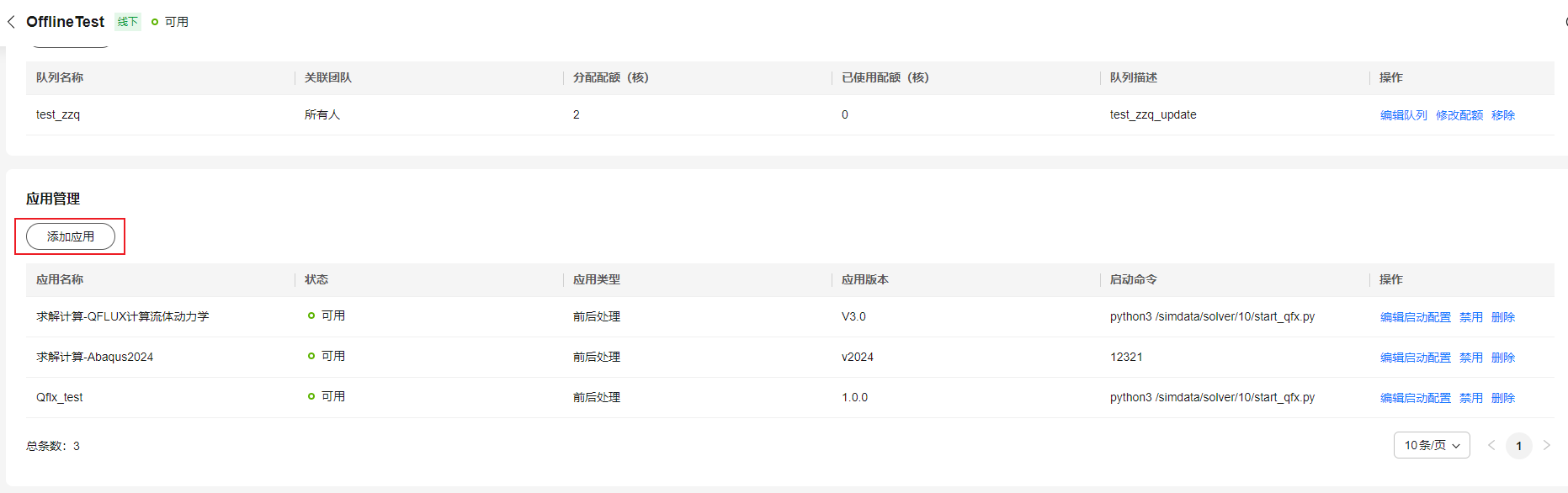
Task: Click the 线下 tag beside OfflineTest
Action: (x=128, y=22)
